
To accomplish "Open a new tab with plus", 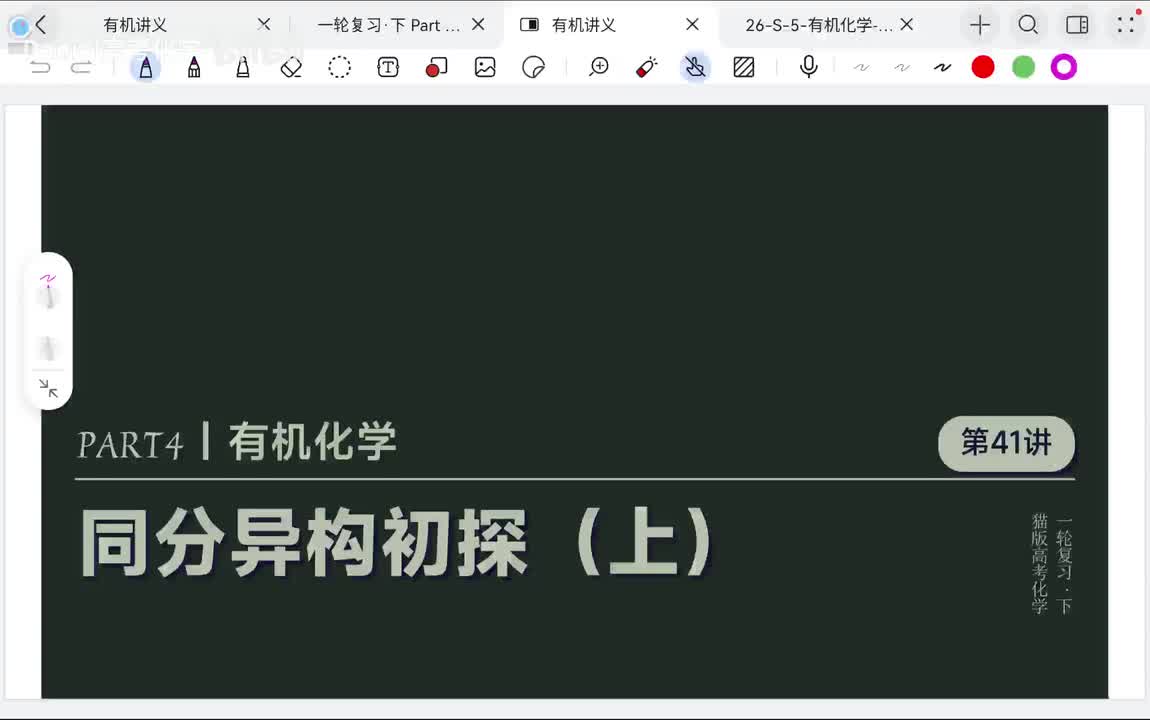I will pos(980,25).
